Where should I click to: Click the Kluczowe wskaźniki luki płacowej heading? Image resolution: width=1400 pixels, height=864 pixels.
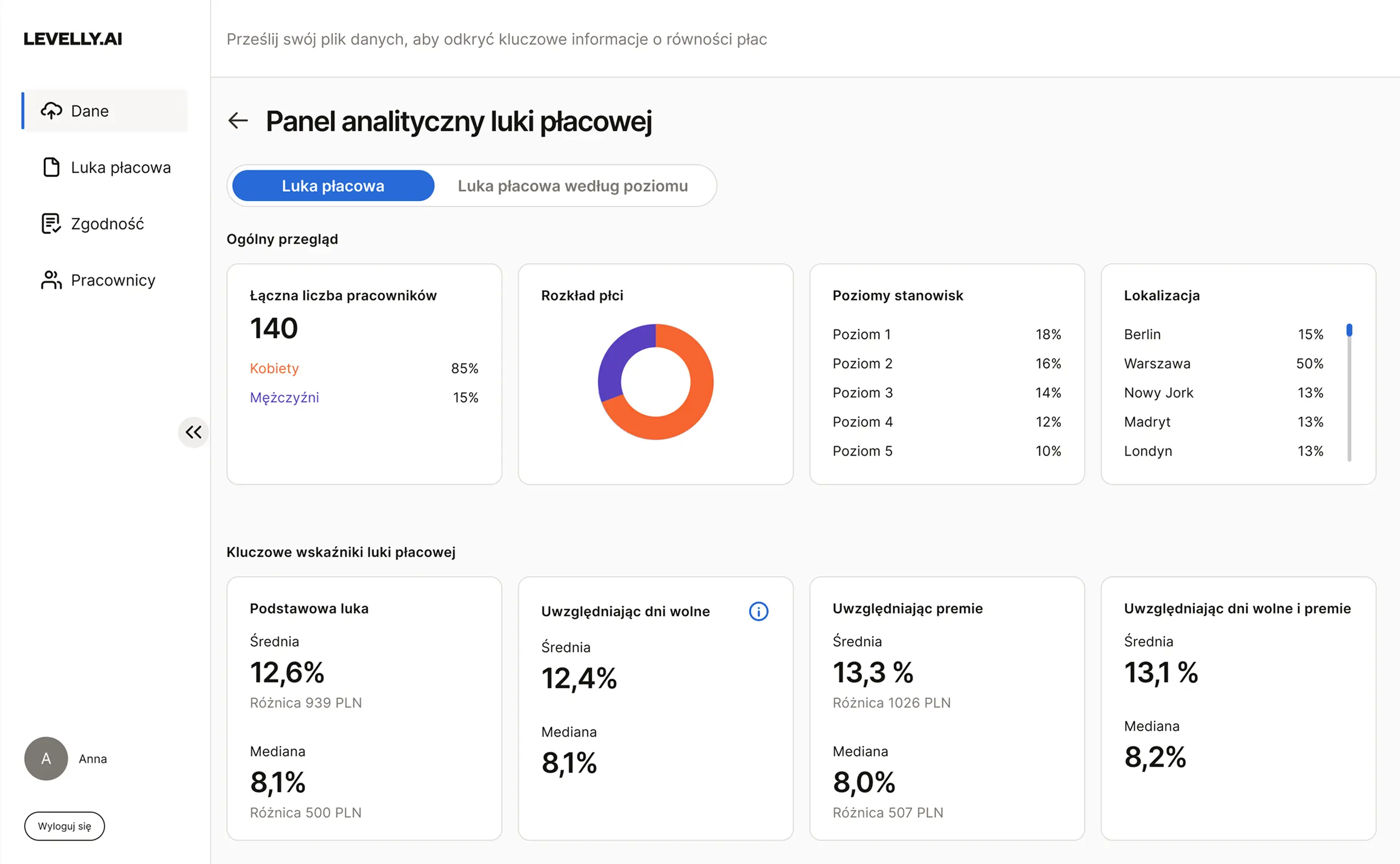coord(341,552)
